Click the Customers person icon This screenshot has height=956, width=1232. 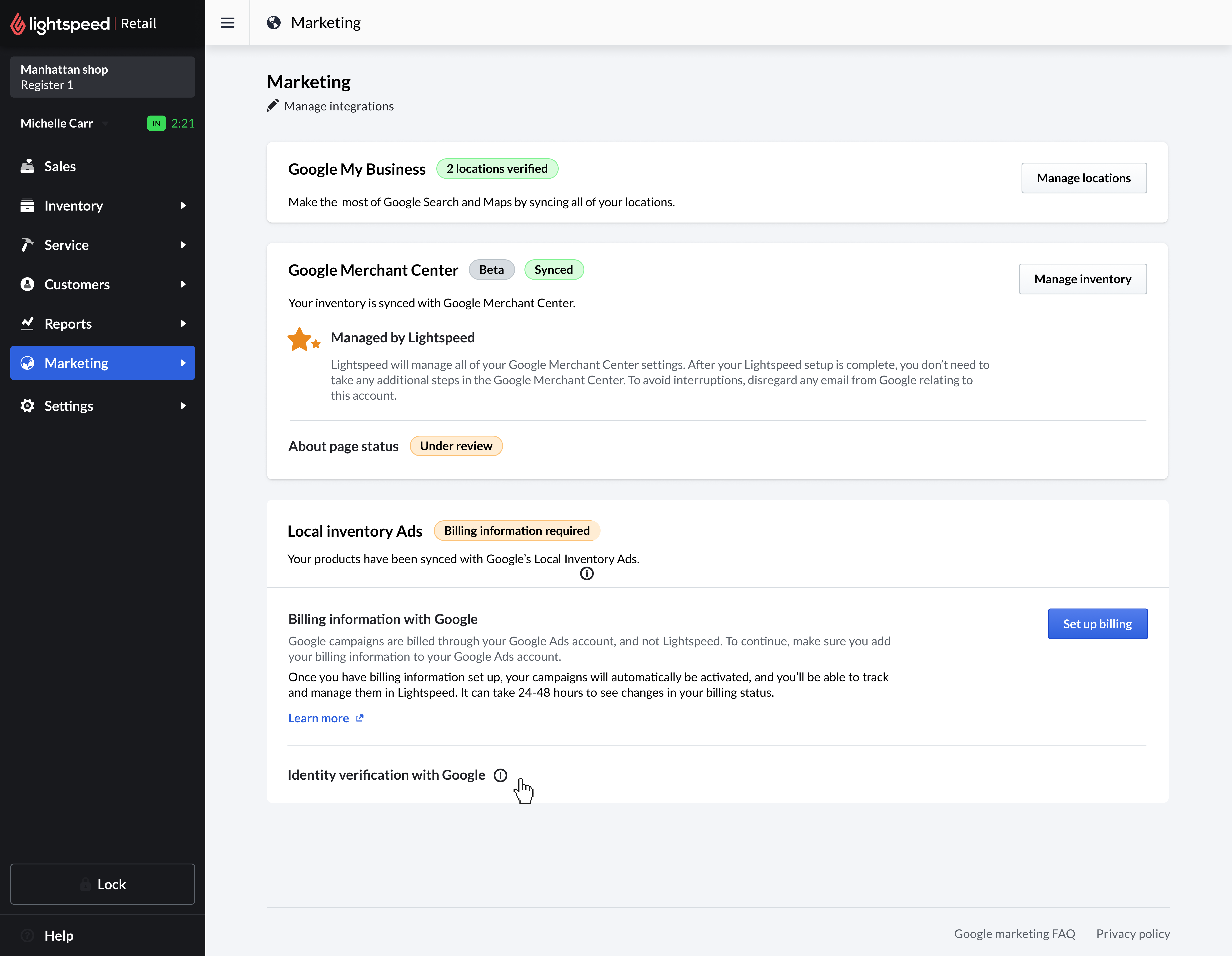coord(27,284)
